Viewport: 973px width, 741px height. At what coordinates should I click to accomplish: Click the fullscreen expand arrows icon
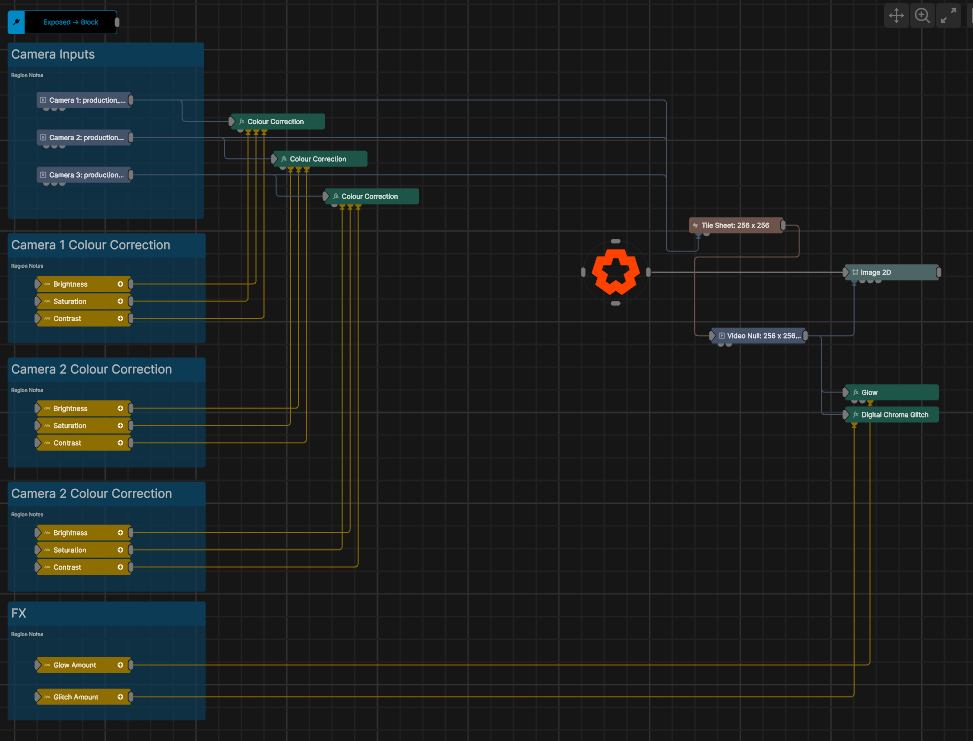948,16
